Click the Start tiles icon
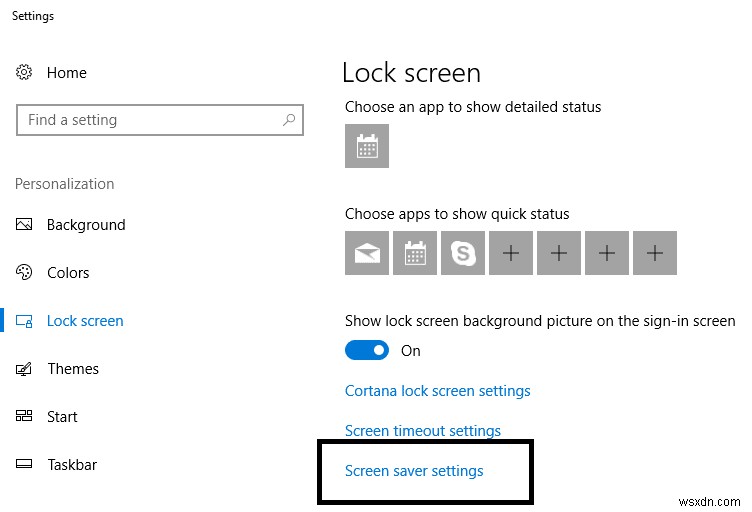The width and height of the screenshot is (752, 512). [24, 416]
